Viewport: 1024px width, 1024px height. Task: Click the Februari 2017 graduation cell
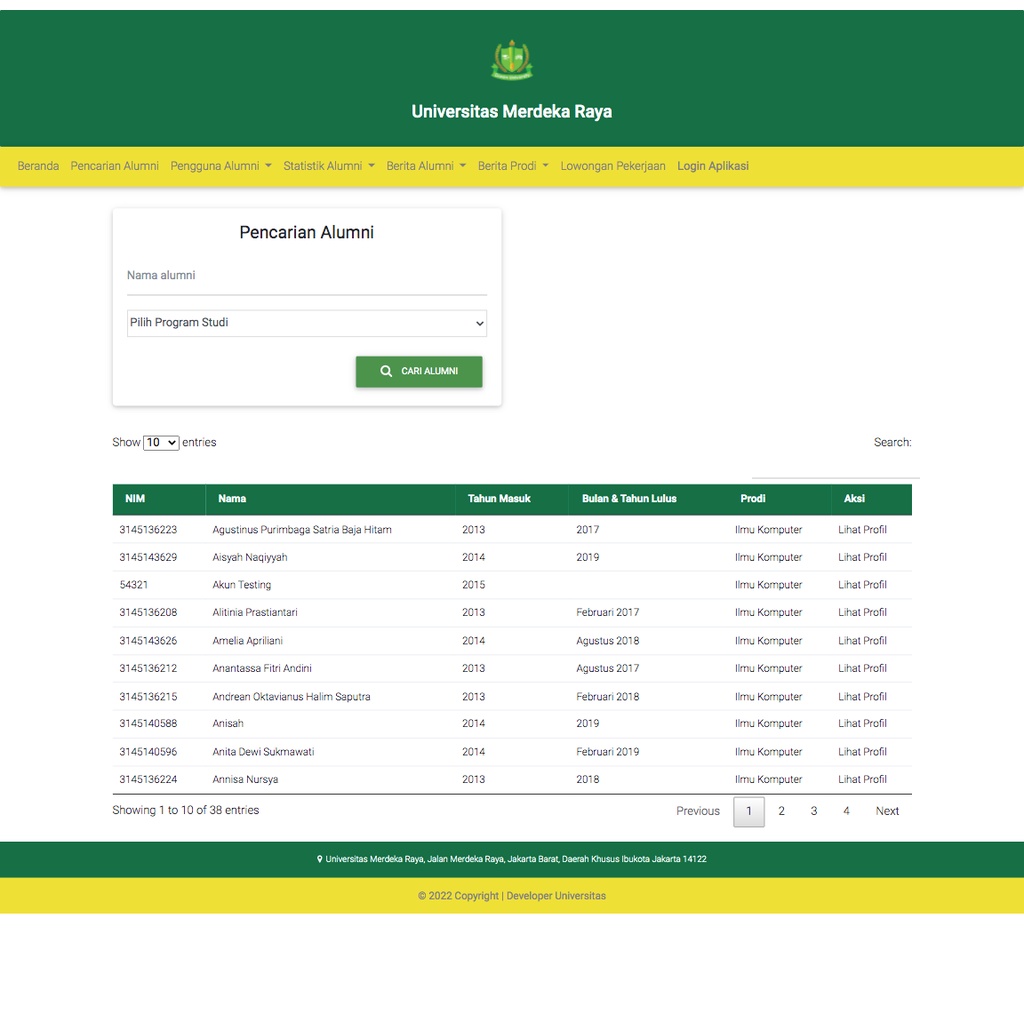click(607, 613)
